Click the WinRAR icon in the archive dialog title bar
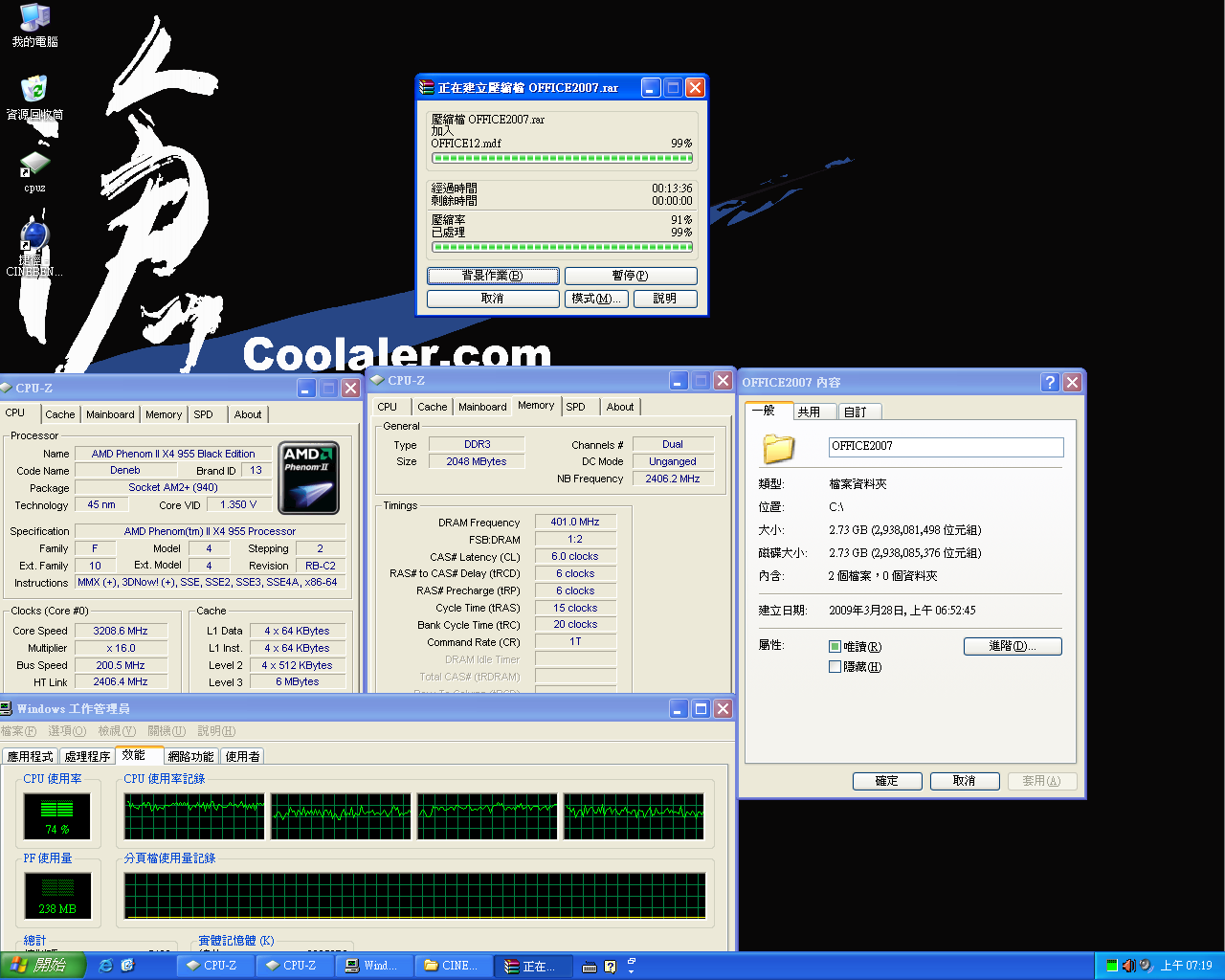1225x980 pixels. click(427, 87)
